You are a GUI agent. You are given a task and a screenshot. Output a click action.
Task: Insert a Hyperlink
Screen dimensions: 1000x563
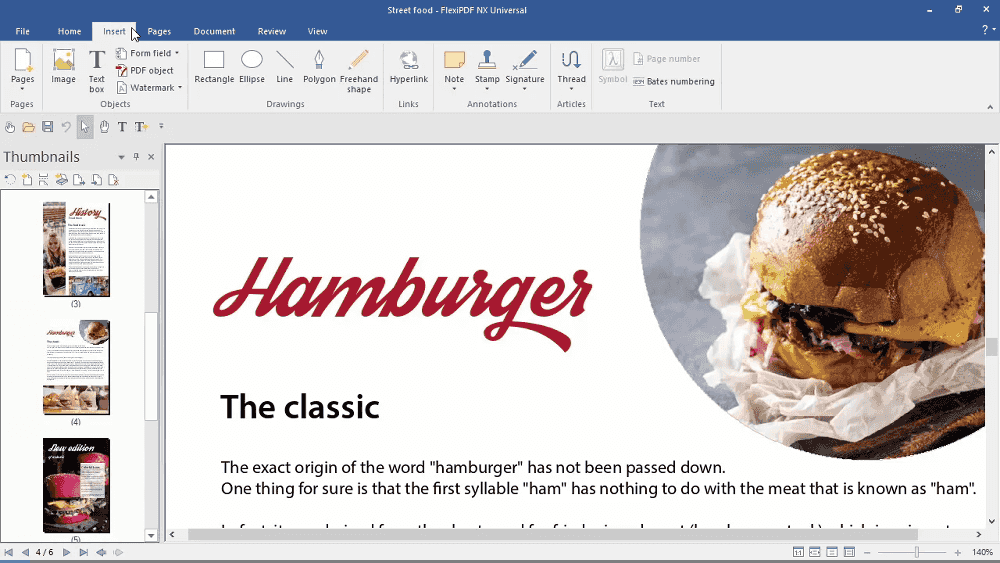coord(409,67)
